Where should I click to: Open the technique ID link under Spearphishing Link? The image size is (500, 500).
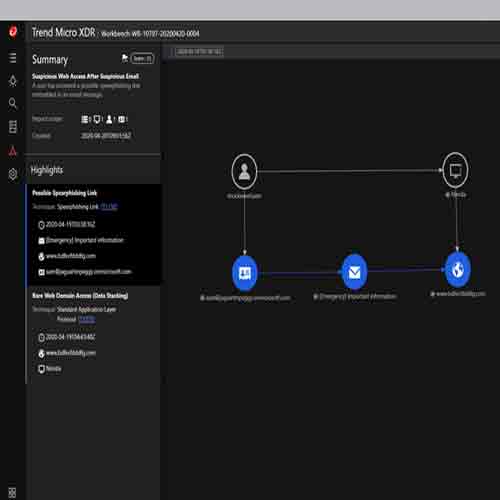[109, 207]
